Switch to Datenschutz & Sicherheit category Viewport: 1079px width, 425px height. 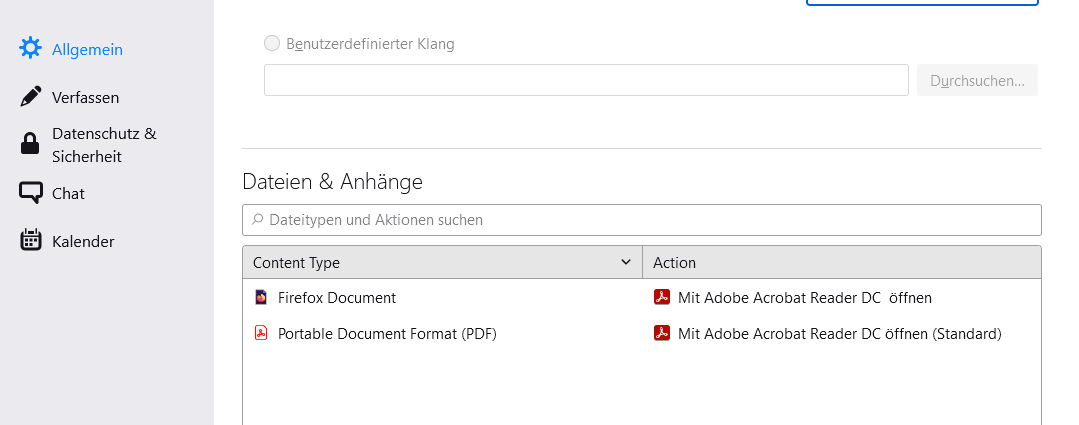pos(104,145)
